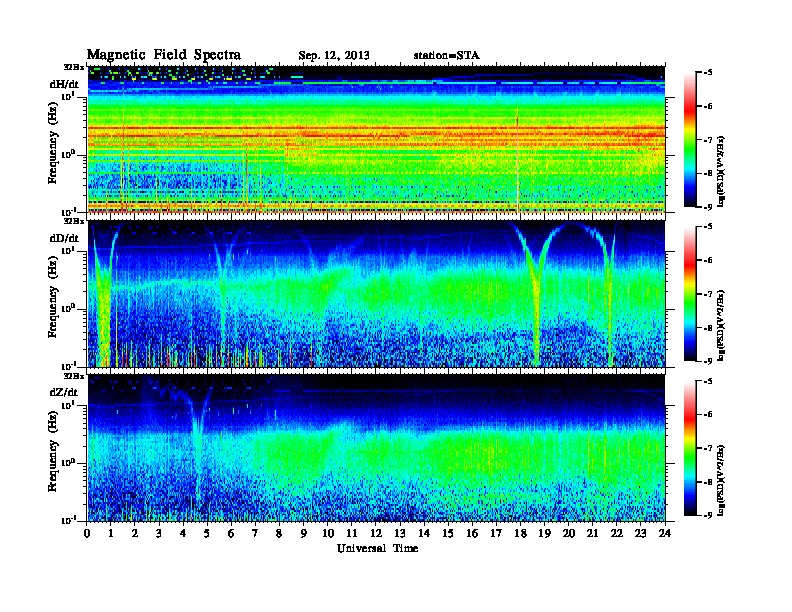Click the -7 value on the dD/dt color scale

708,294
